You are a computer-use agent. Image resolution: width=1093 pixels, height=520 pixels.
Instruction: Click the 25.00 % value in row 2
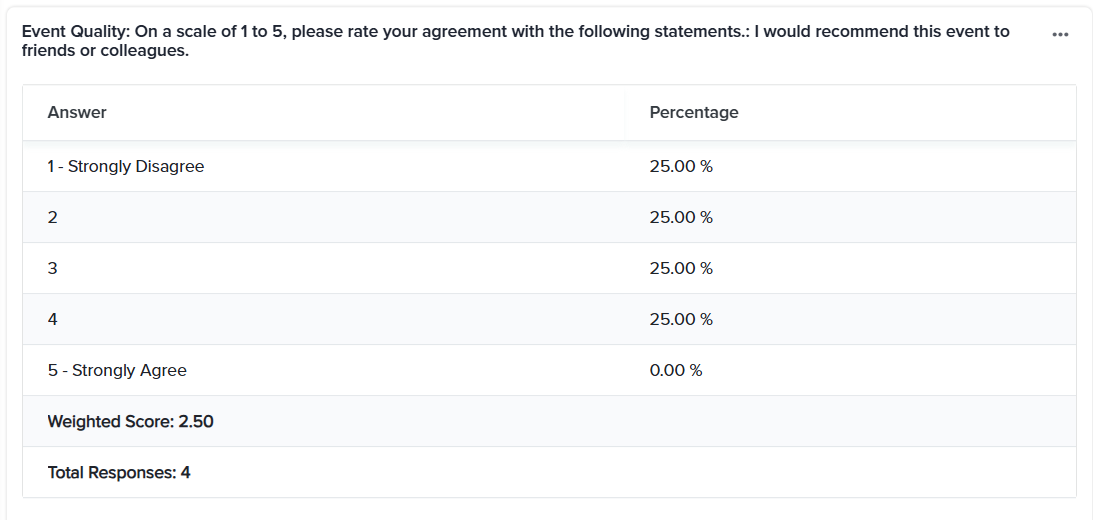click(x=681, y=217)
